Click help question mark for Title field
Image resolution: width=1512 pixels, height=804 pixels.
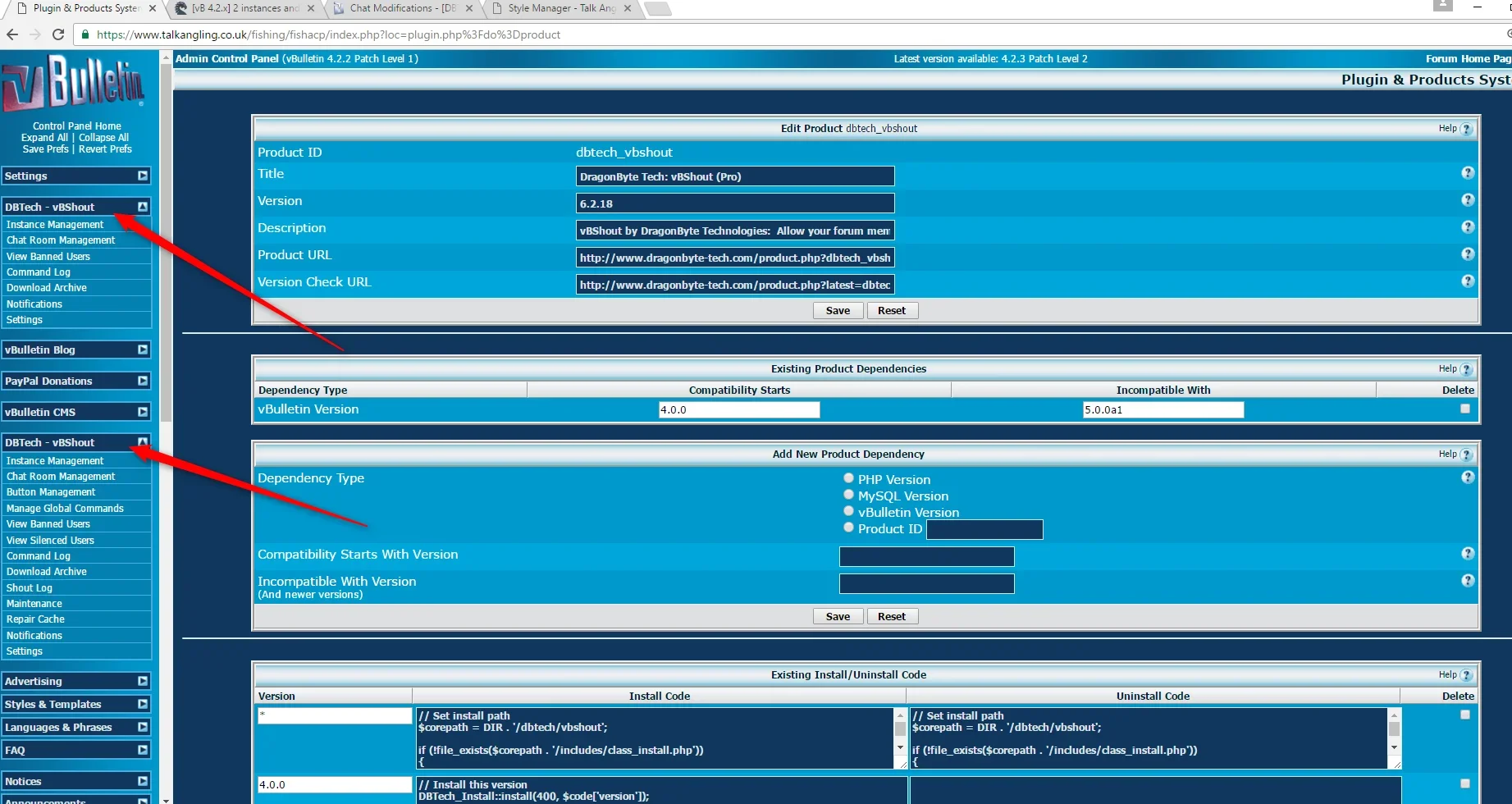[1468, 173]
